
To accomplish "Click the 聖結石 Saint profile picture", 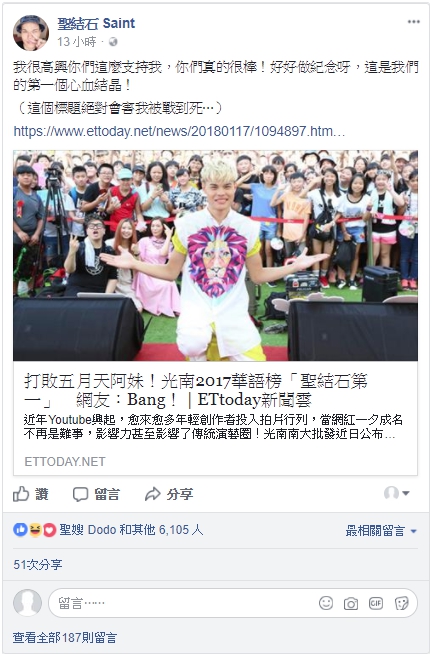I will [31, 33].
